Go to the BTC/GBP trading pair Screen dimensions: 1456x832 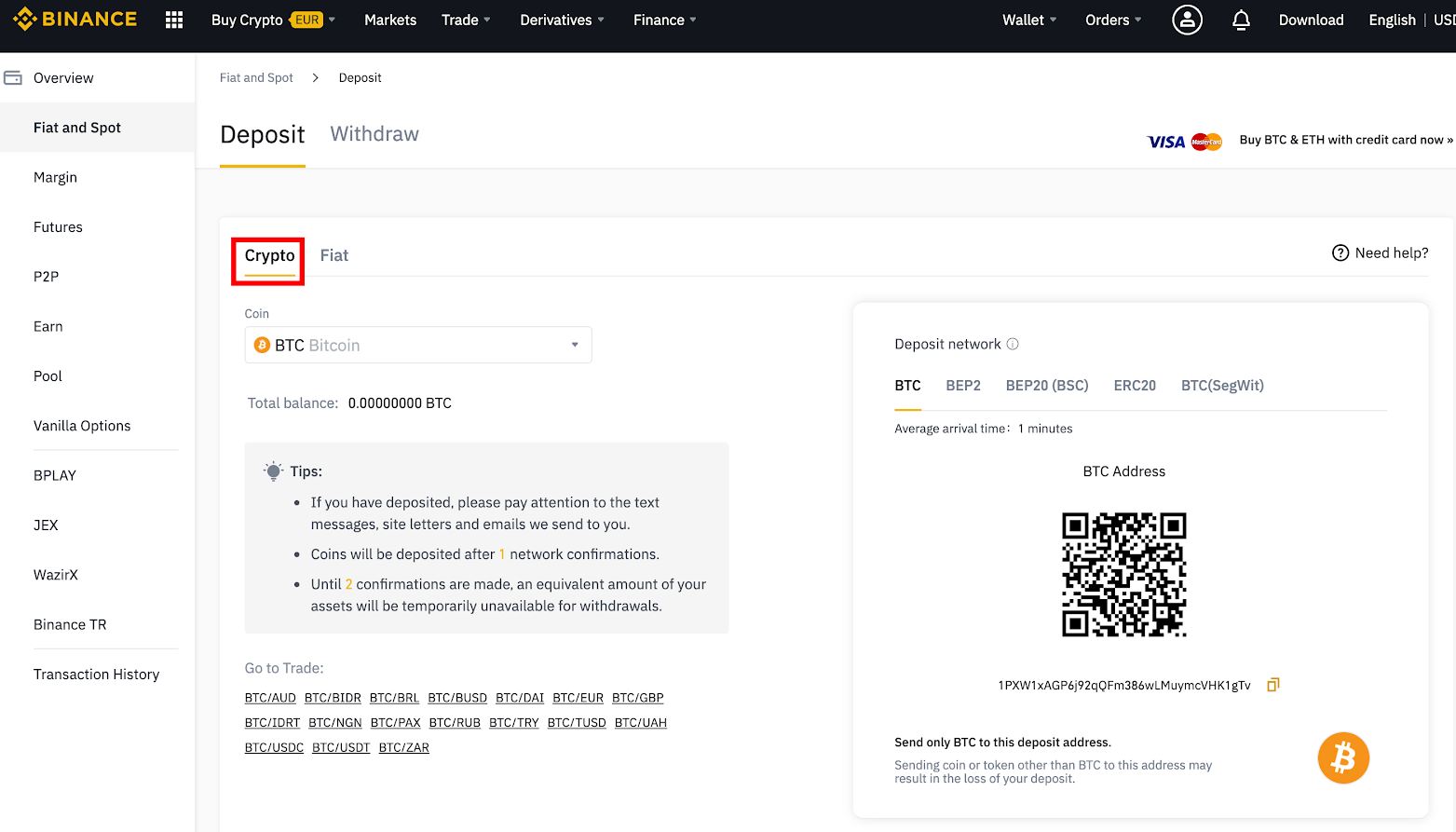(638, 698)
